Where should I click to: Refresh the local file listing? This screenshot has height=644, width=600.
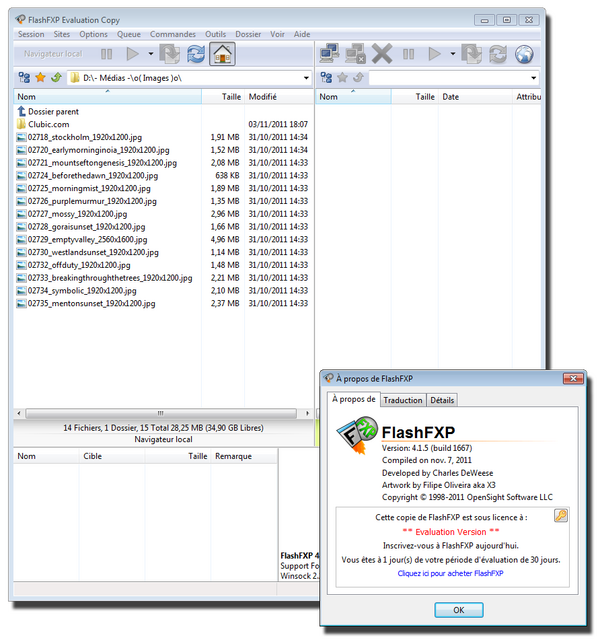pyautogui.click(x=196, y=54)
